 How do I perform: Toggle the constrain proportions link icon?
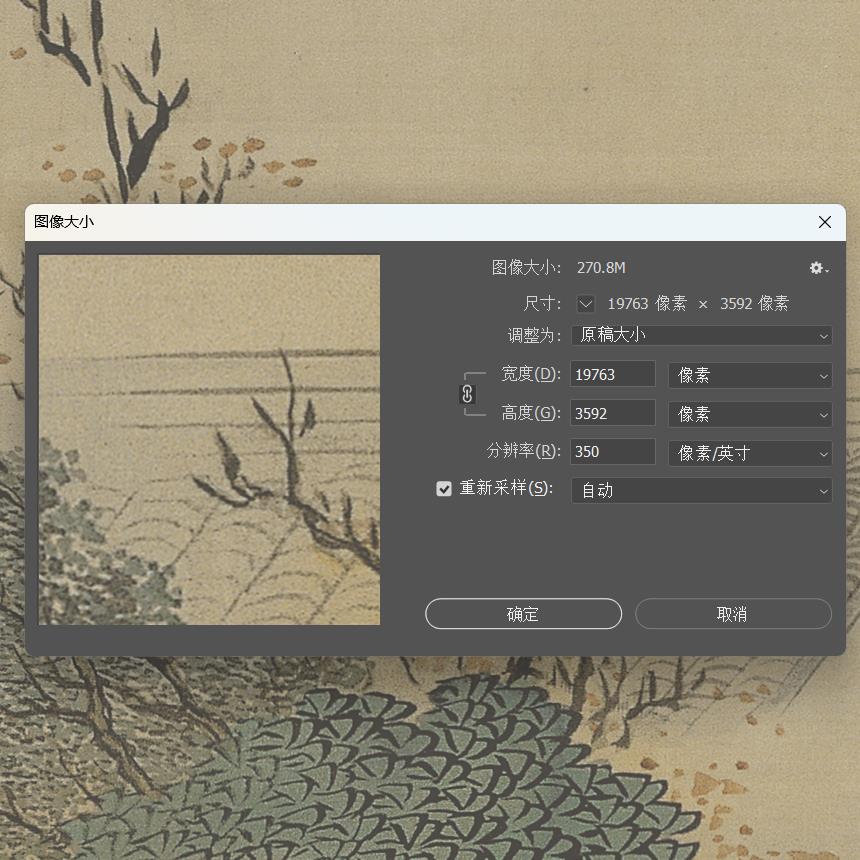click(x=467, y=394)
